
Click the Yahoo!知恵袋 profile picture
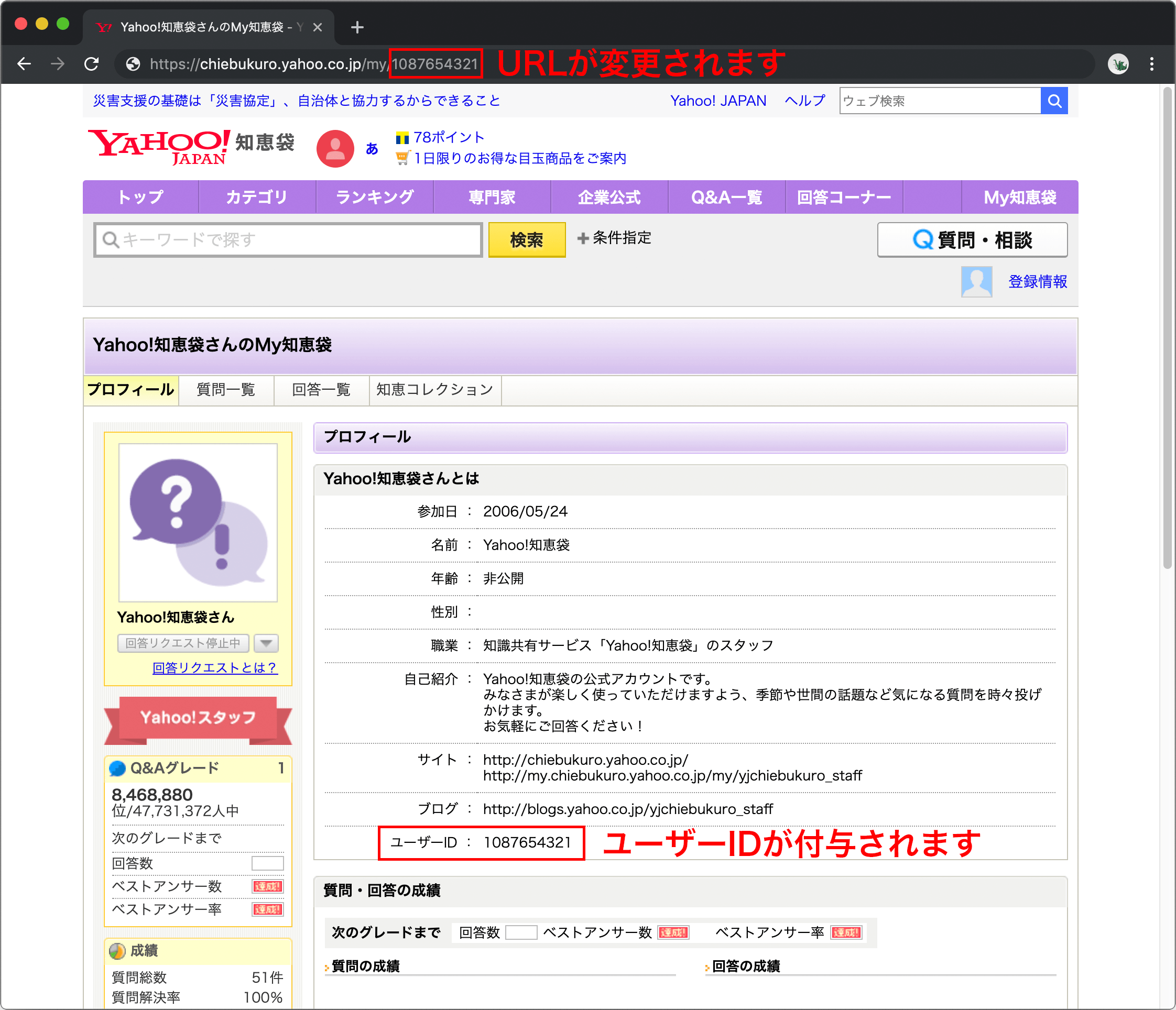(x=198, y=523)
